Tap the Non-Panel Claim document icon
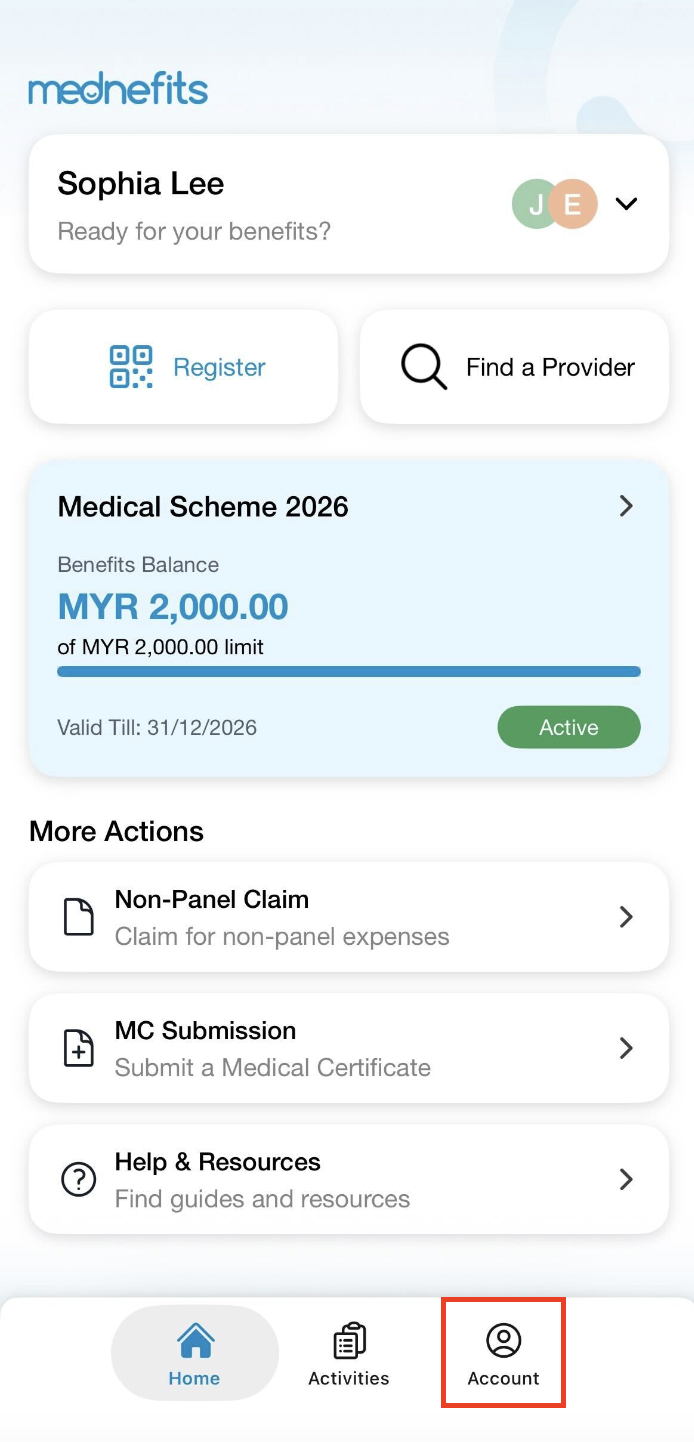 (x=79, y=917)
